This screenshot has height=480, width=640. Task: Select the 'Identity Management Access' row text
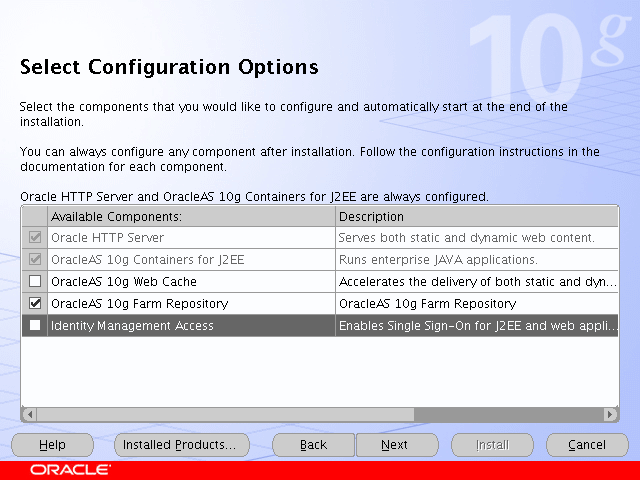[132, 326]
